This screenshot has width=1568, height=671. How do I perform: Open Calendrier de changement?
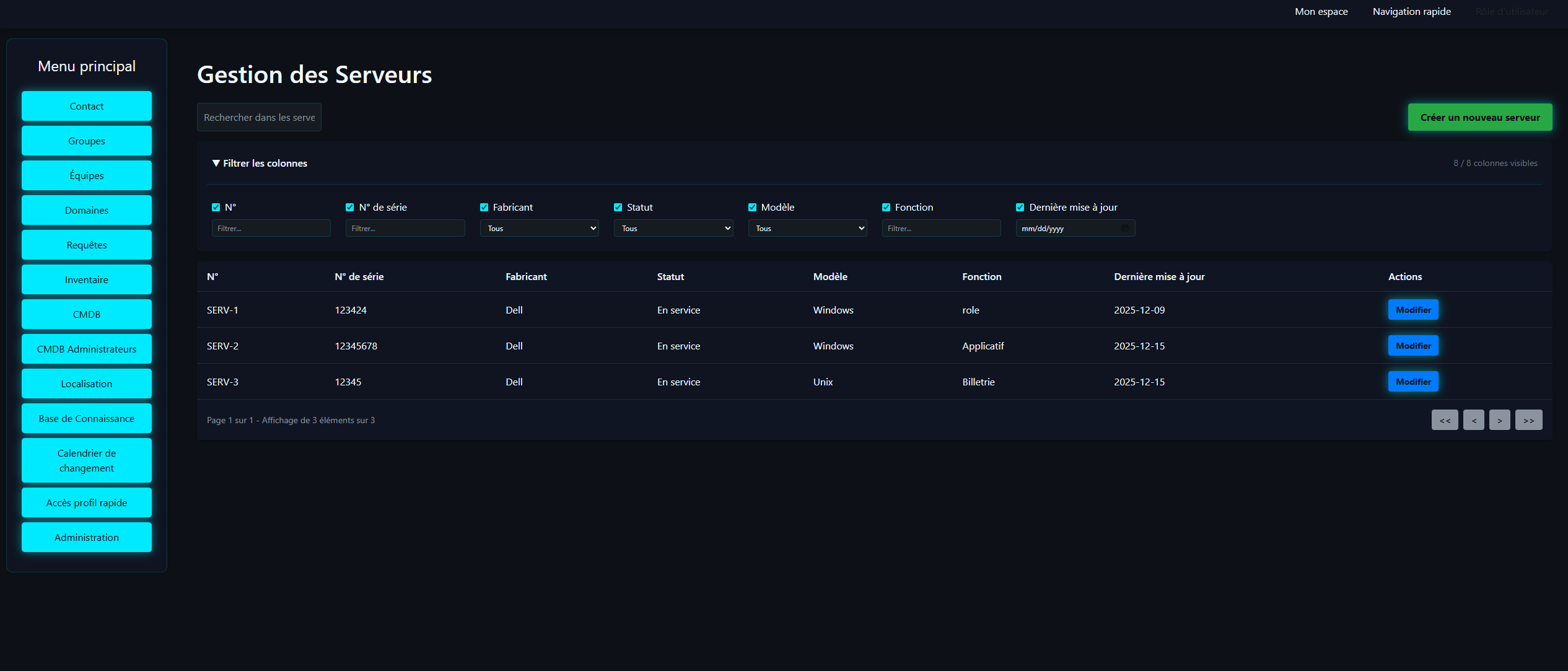[x=86, y=460]
